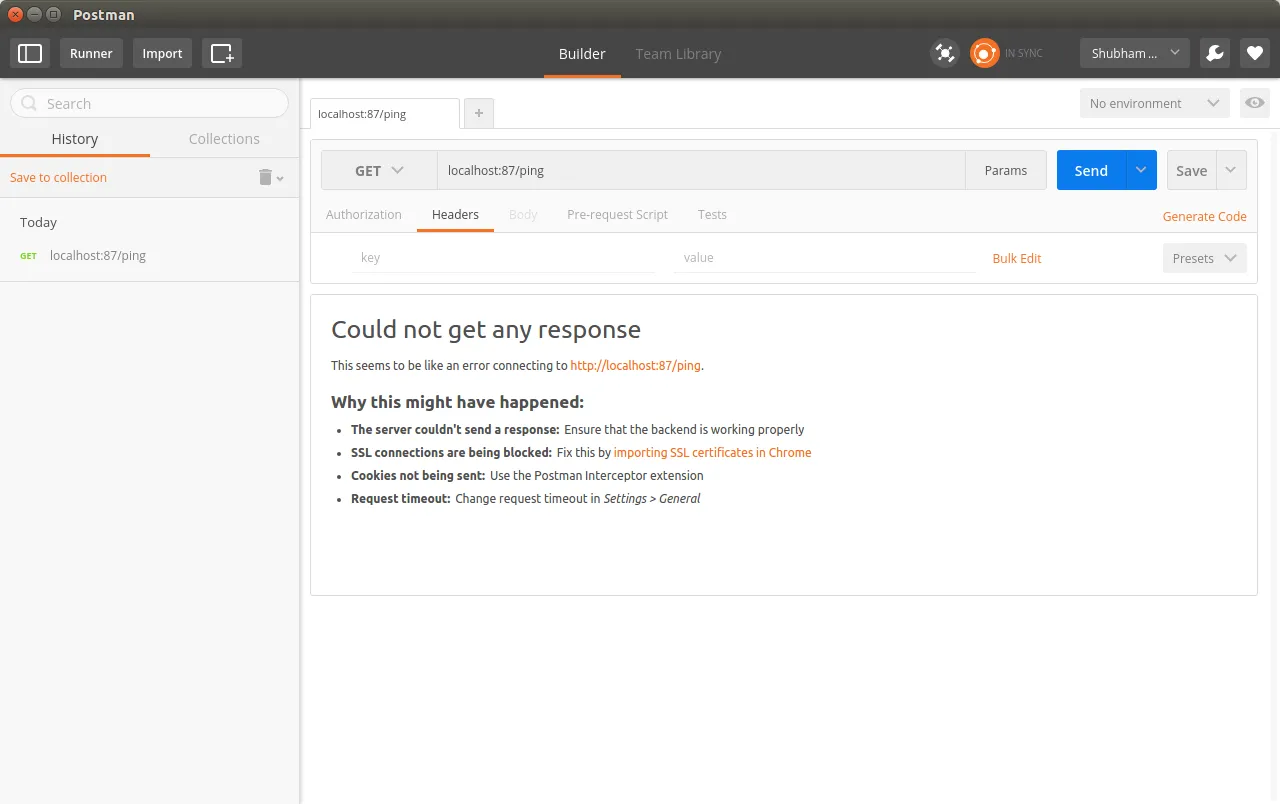The height and width of the screenshot is (804, 1280).
Task: Open the Collections sidebar tab
Action: coord(224,139)
